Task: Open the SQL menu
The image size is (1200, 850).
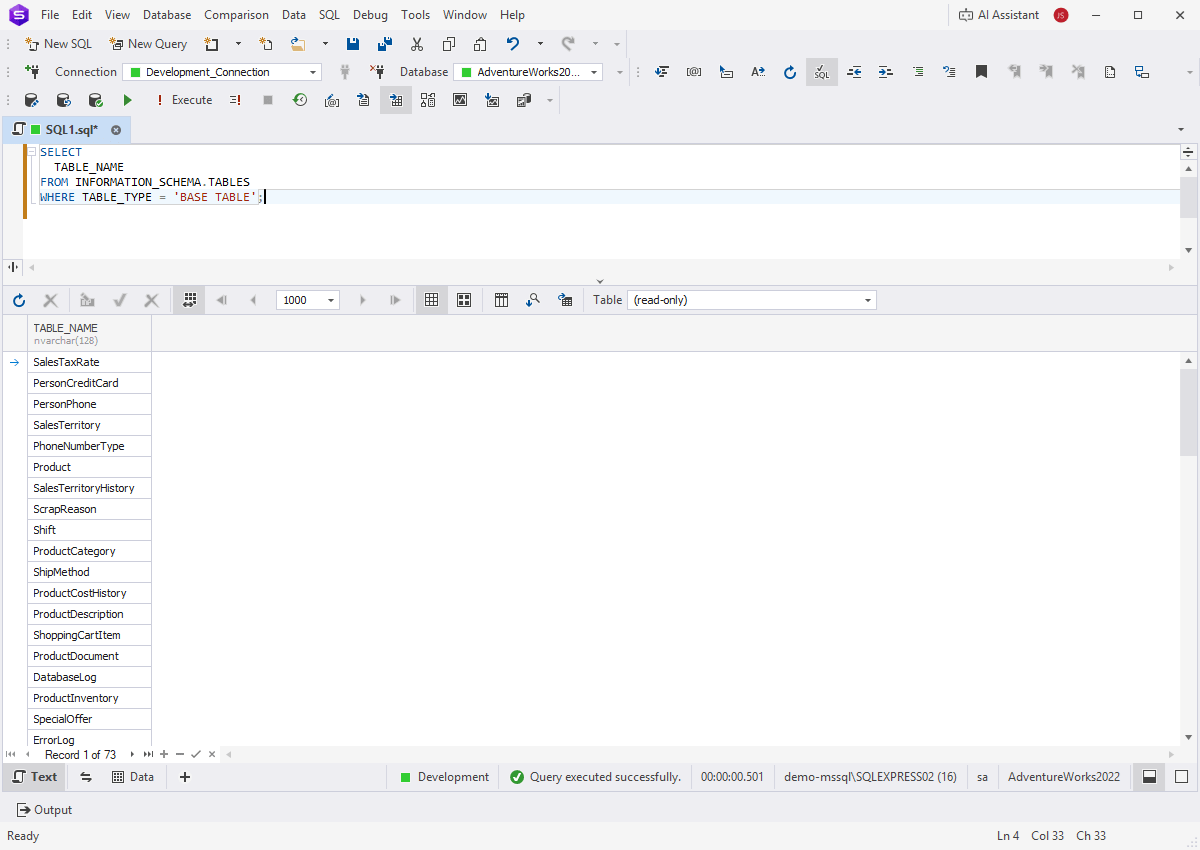Action: [x=329, y=15]
